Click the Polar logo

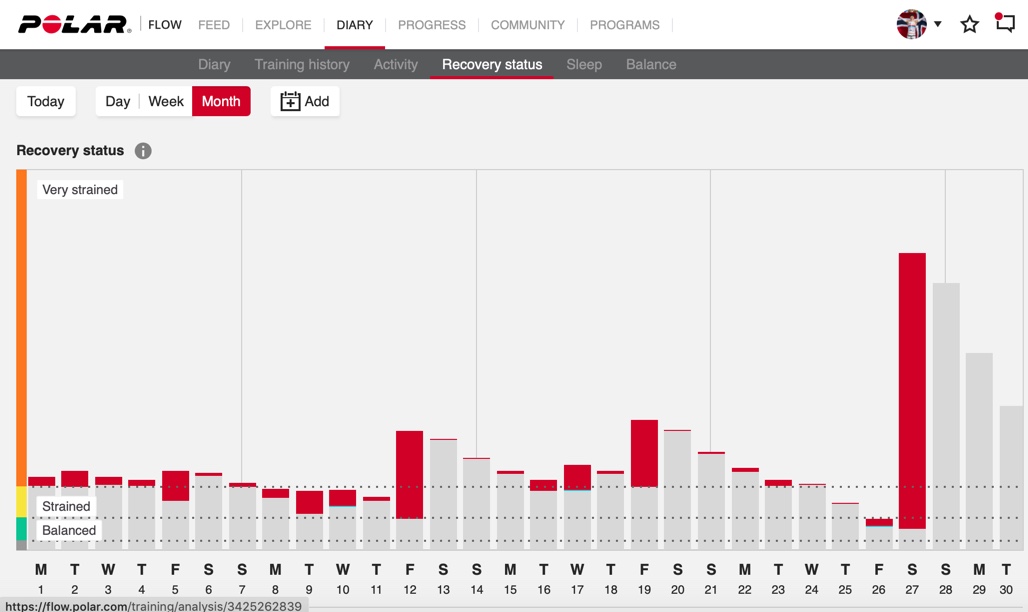[x=74, y=24]
